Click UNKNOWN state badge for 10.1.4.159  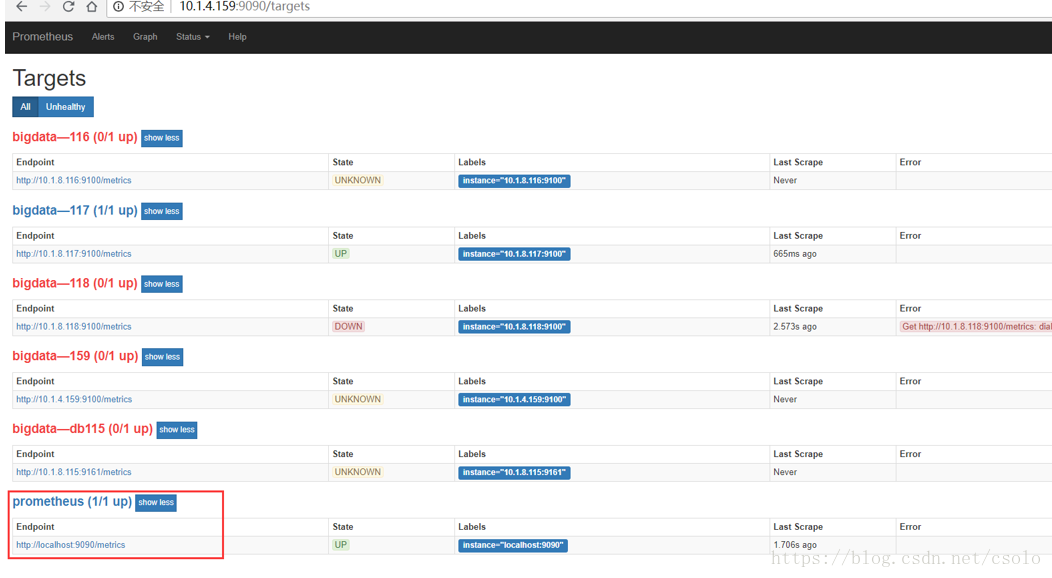click(358, 399)
